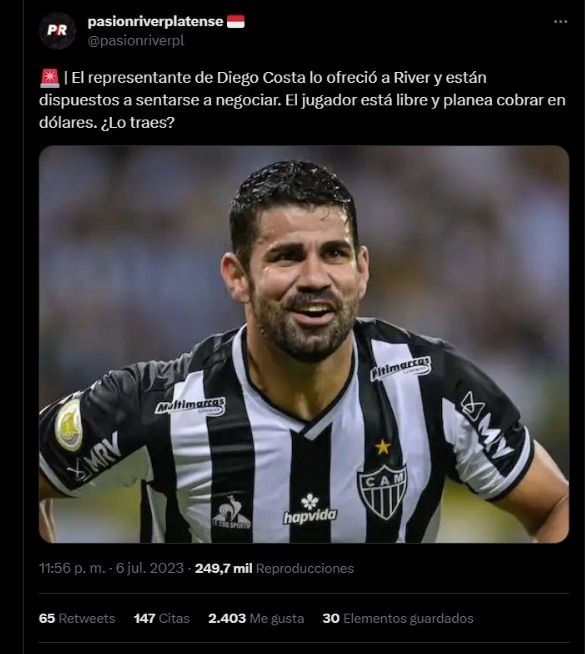Screen dimensions: 585x654
Task: Click the 249,7 mil Reproducciones count
Action: (274, 568)
